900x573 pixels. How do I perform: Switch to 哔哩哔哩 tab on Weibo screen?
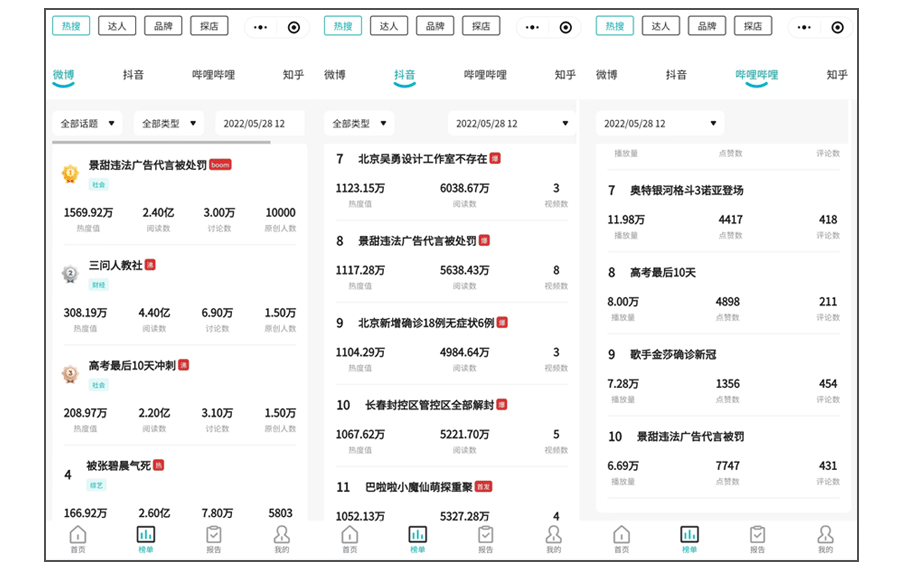click(214, 75)
